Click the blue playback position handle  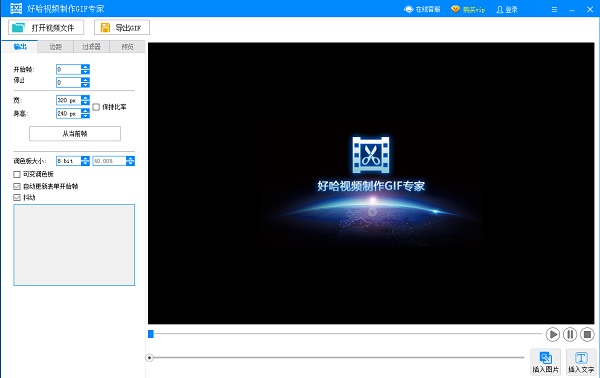151,334
